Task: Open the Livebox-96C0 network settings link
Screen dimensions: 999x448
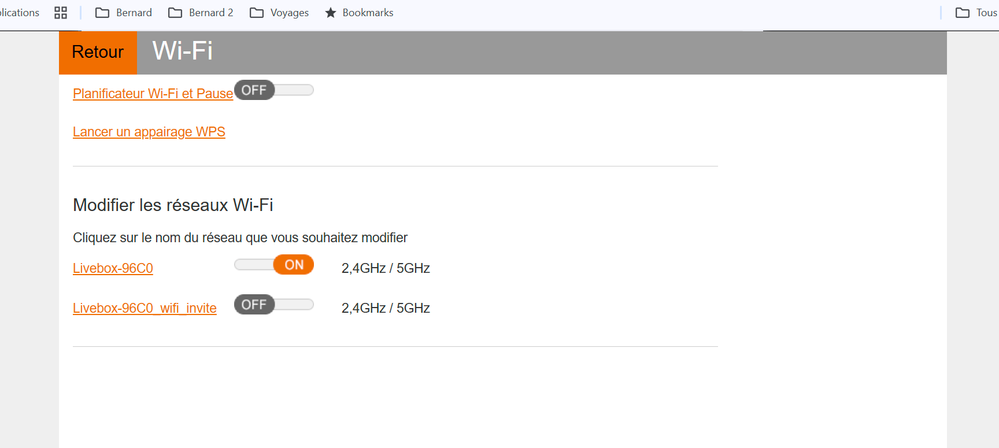Action: [x=113, y=268]
